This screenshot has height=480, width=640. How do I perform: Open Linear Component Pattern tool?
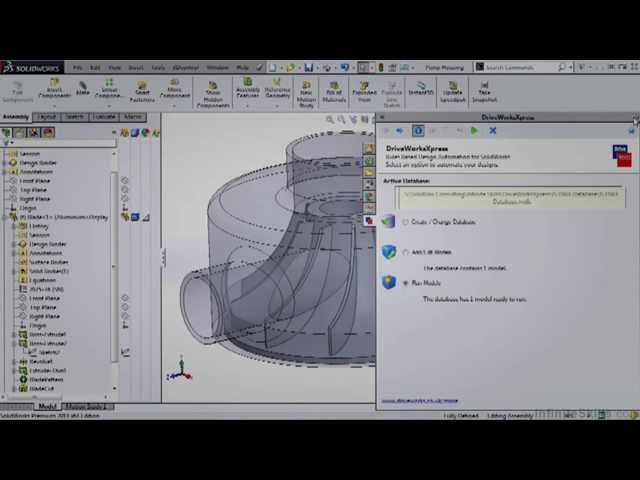(109, 88)
